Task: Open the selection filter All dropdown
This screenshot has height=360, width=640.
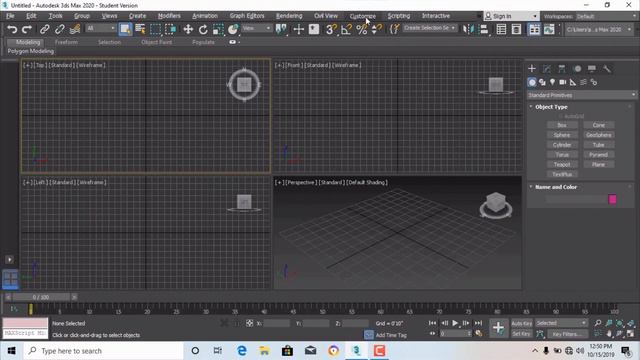Action: click(101, 28)
